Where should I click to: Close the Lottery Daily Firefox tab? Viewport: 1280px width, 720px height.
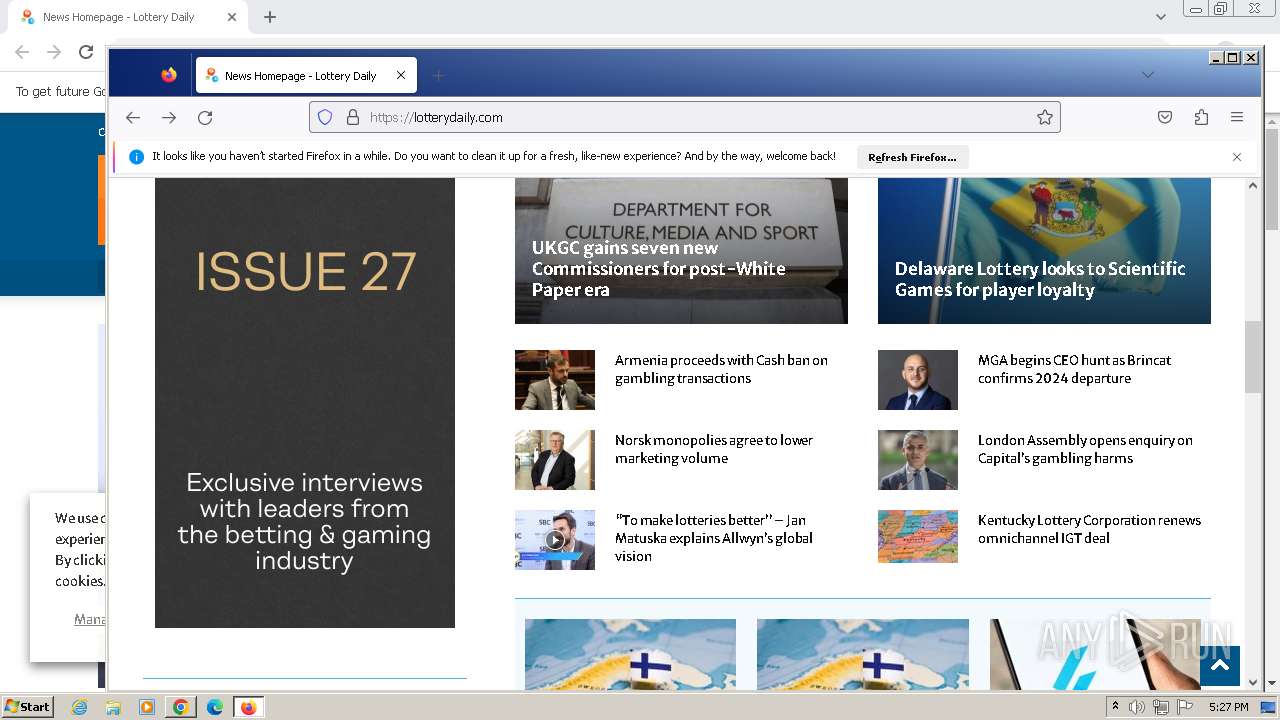(x=401, y=75)
